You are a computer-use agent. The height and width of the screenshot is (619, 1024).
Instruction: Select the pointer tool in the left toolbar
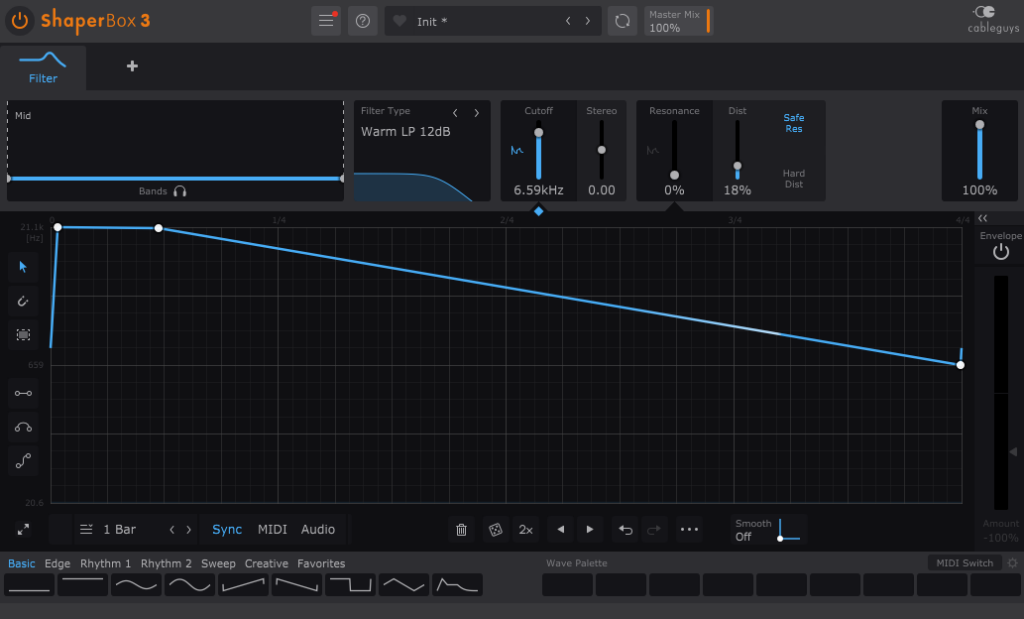[x=23, y=266]
